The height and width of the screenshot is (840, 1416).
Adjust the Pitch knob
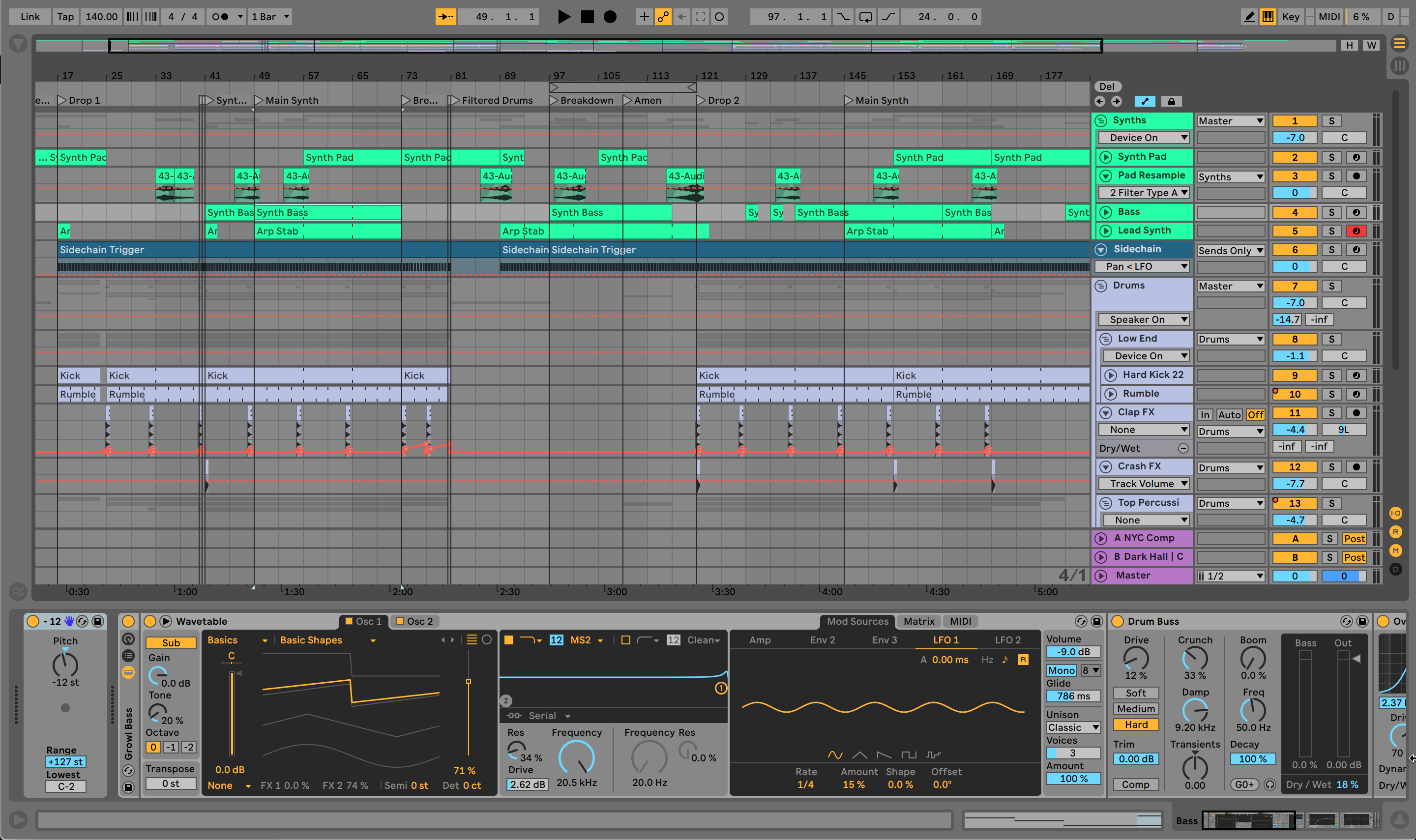click(65, 665)
